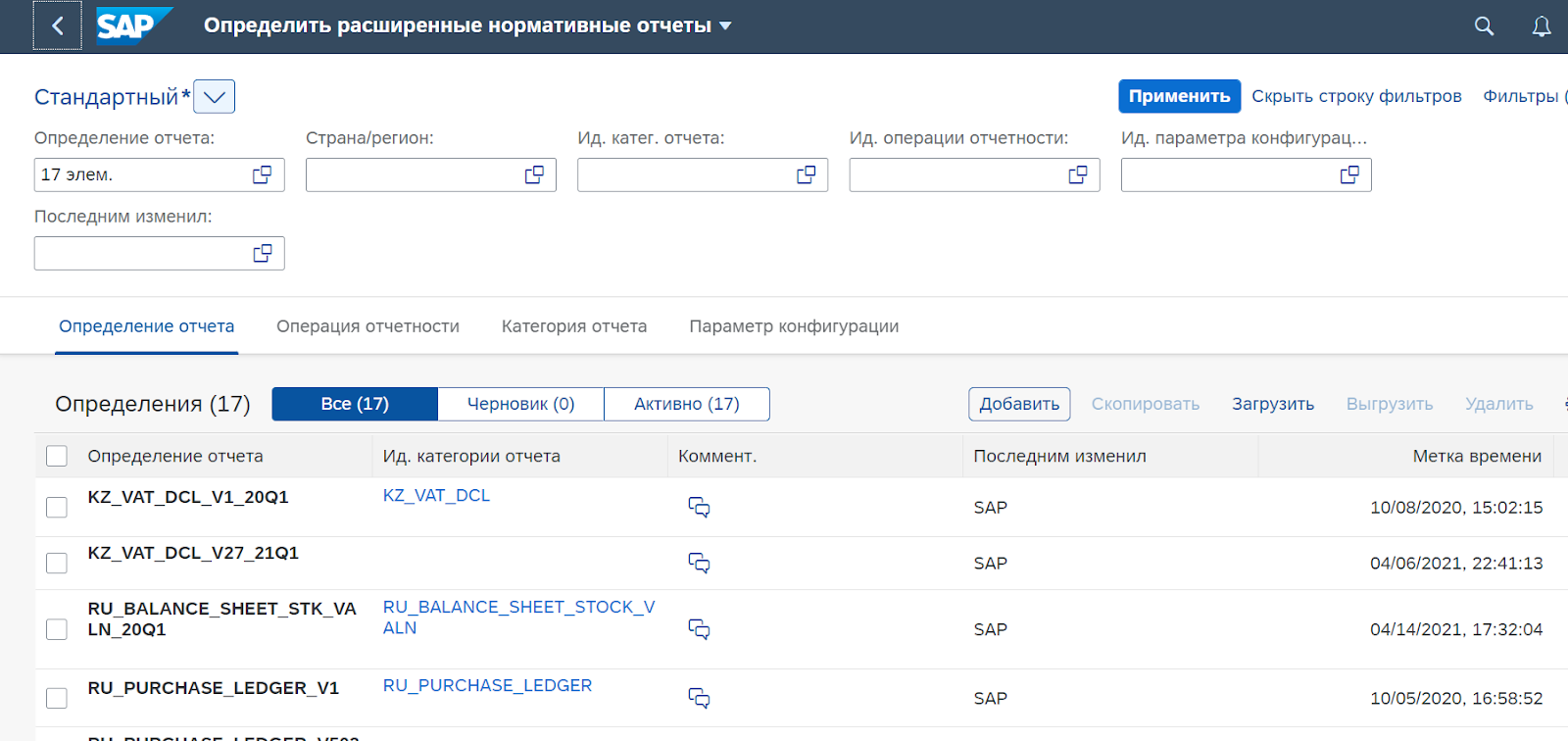The height and width of the screenshot is (741, 1568).
Task: Open the app title dropdown menu
Action: [725, 26]
